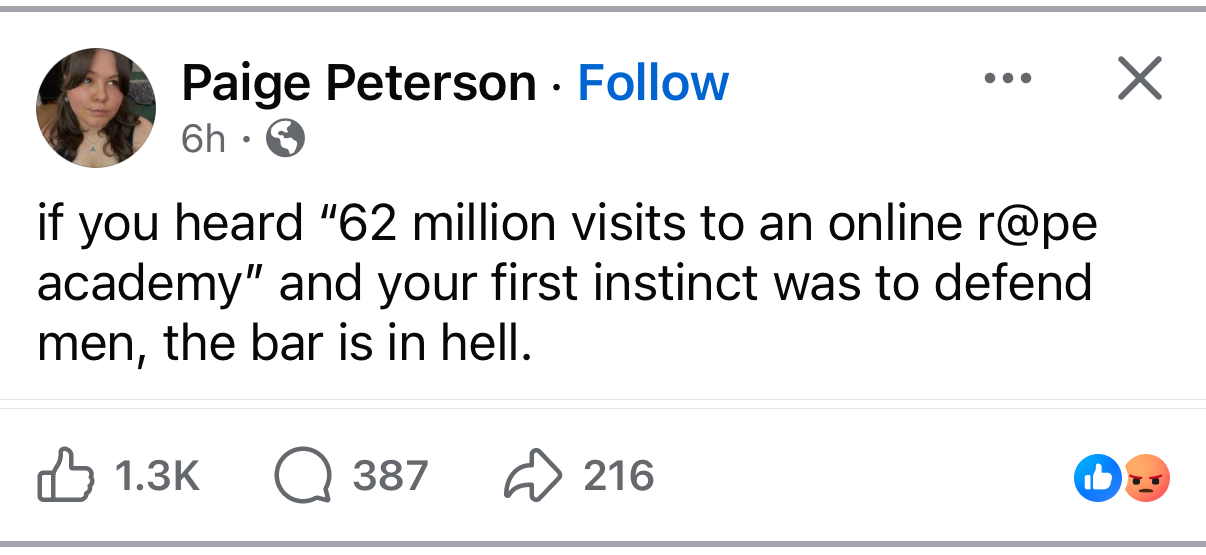Open the three-dot post options menu
This screenshot has width=1206, height=555.
pyautogui.click(x=1007, y=79)
